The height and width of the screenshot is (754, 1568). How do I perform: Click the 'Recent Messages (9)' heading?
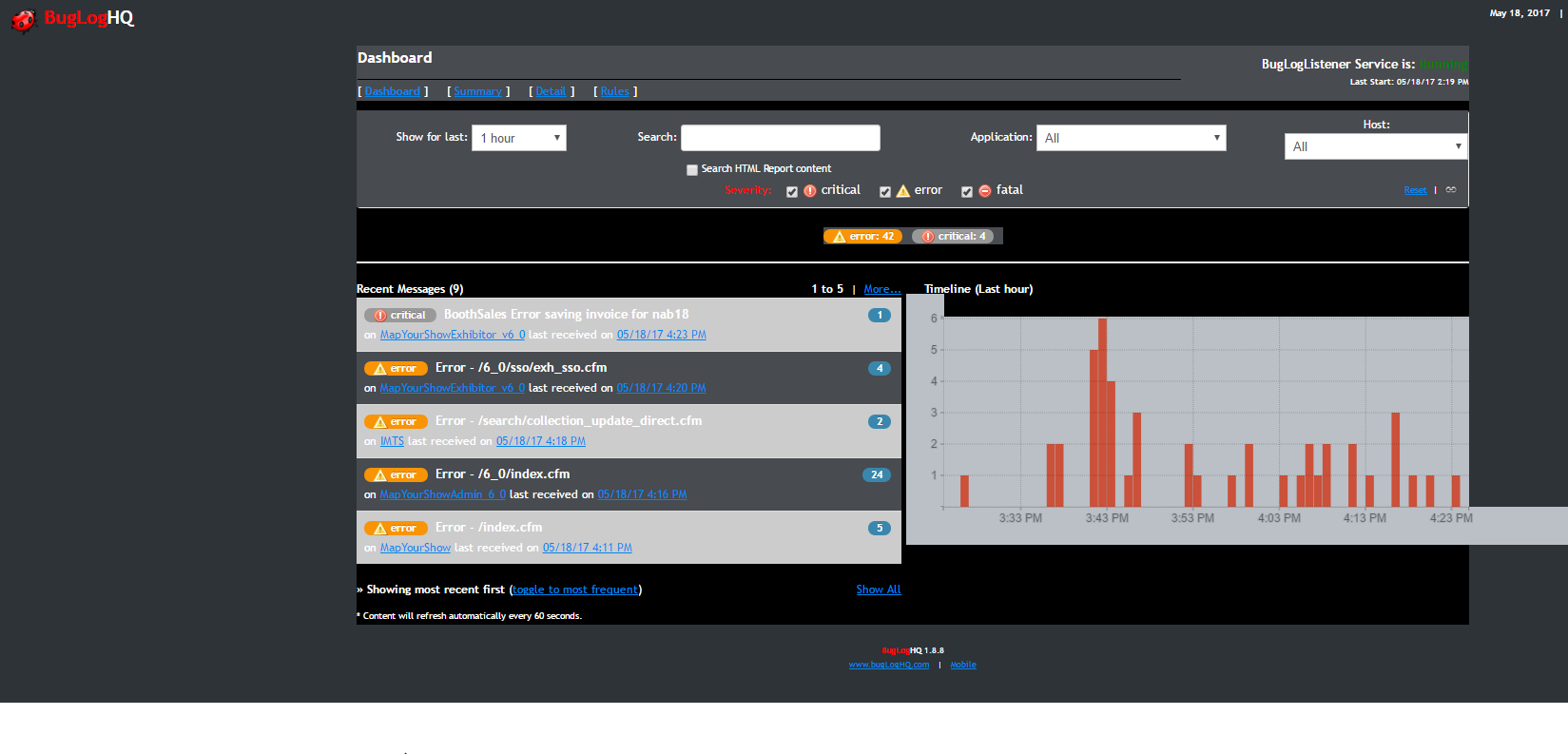pyautogui.click(x=410, y=289)
